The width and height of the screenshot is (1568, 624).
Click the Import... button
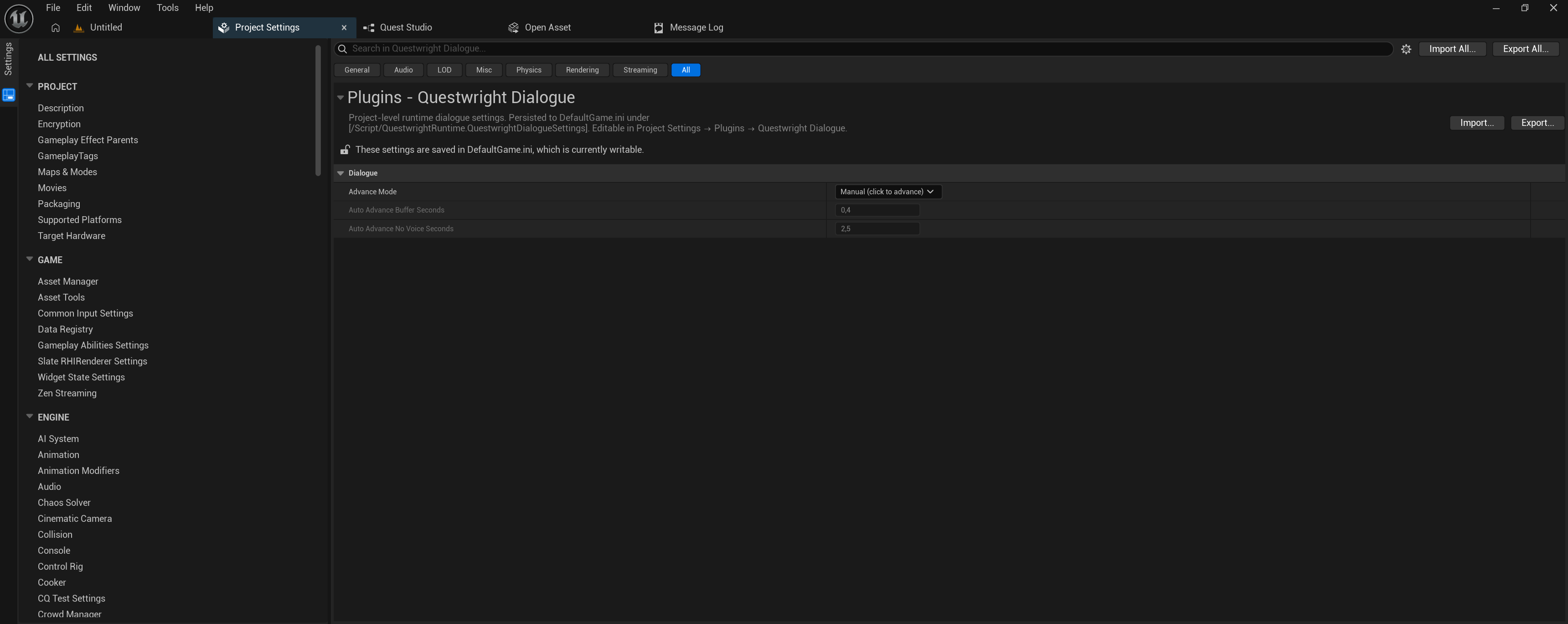1477,123
